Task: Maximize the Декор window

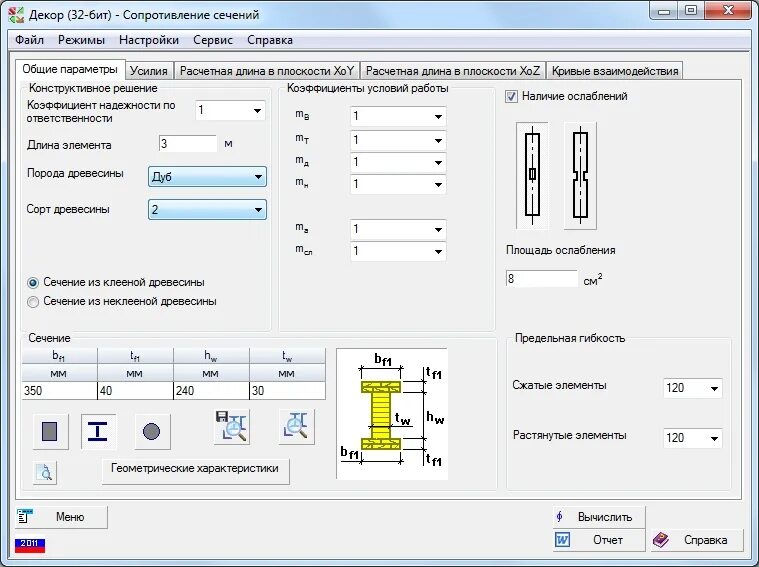Action: 691,11
